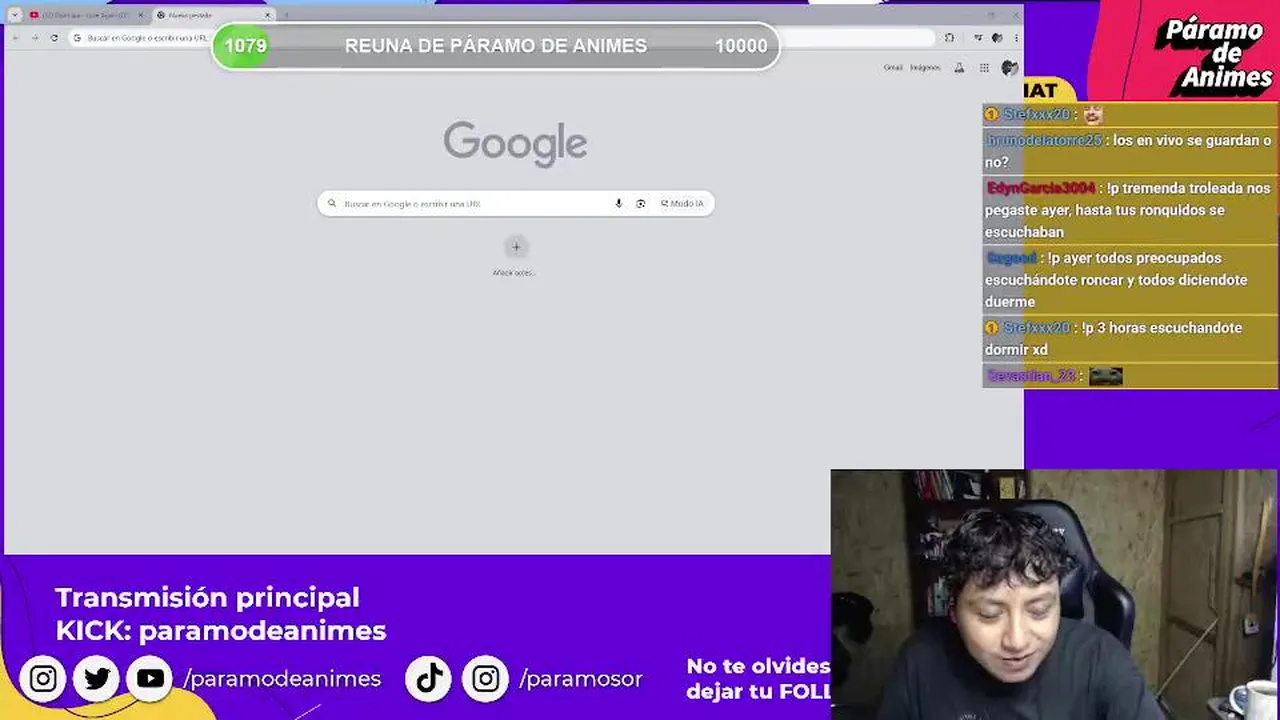Activate the Modo IA button
The height and width of the screenshot is (720, 1280).
[x=682, y=203]
